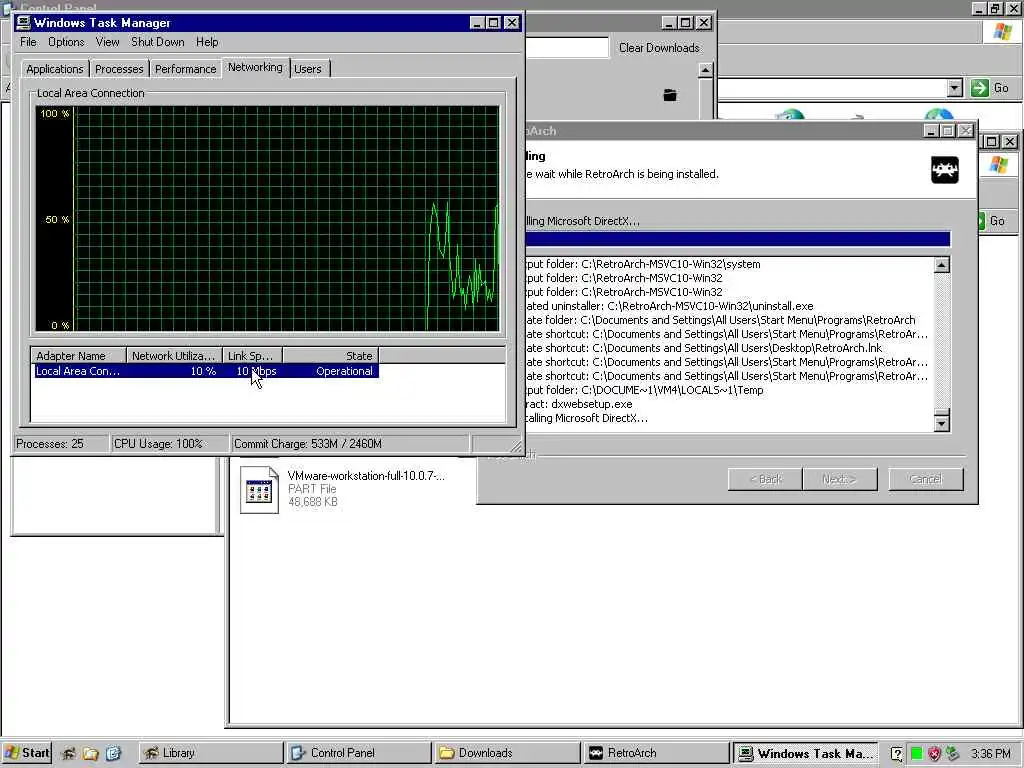Sort by Link Sp... column header
1024x768 pixels.
coord(252,355)
